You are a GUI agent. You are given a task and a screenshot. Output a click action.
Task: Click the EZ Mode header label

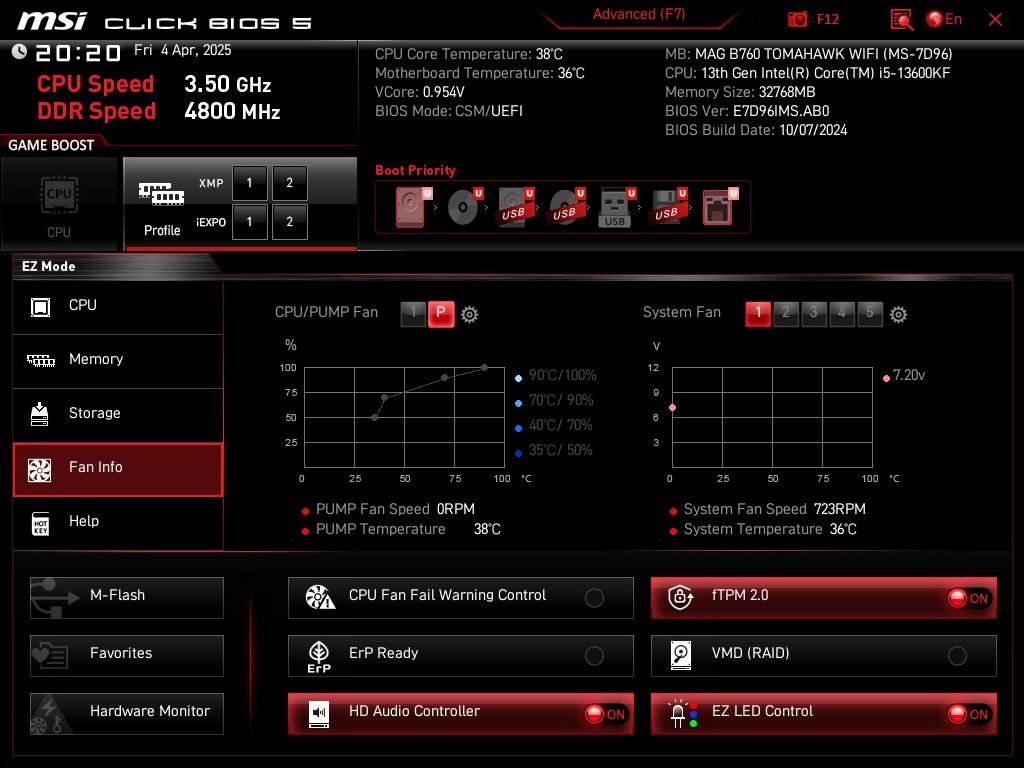[48, 266]
